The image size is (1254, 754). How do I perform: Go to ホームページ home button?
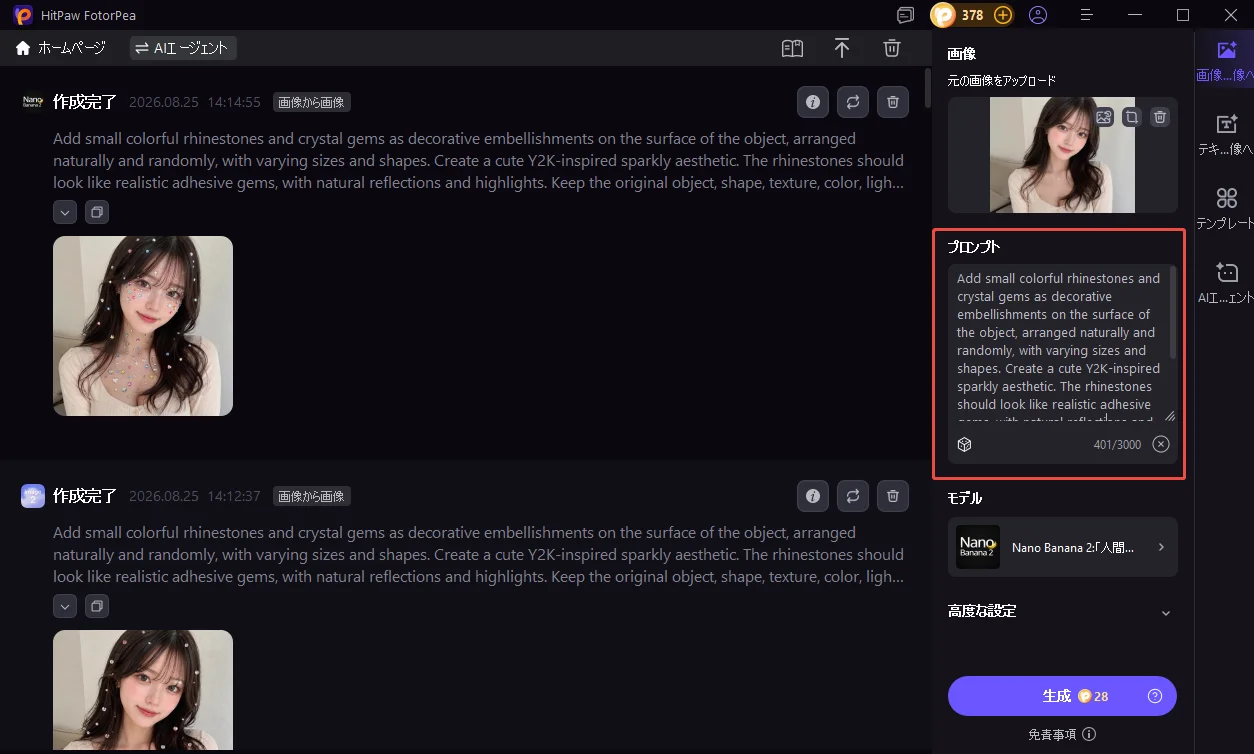(58, 48)
